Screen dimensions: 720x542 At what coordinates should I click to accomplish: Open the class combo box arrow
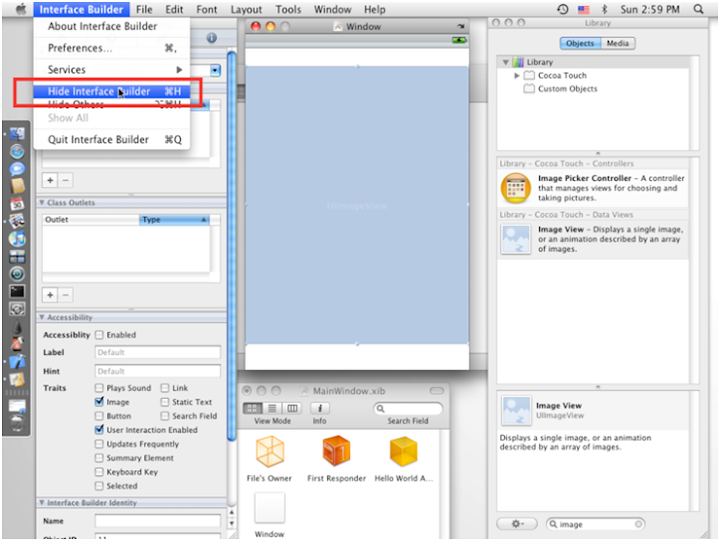[x=215, y=70]
